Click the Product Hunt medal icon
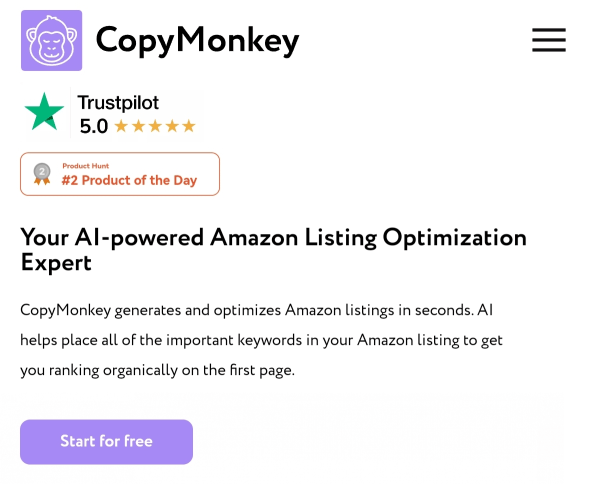Viewport: 600px width, 484px height. pyautogui.click(x=42, y=174)
